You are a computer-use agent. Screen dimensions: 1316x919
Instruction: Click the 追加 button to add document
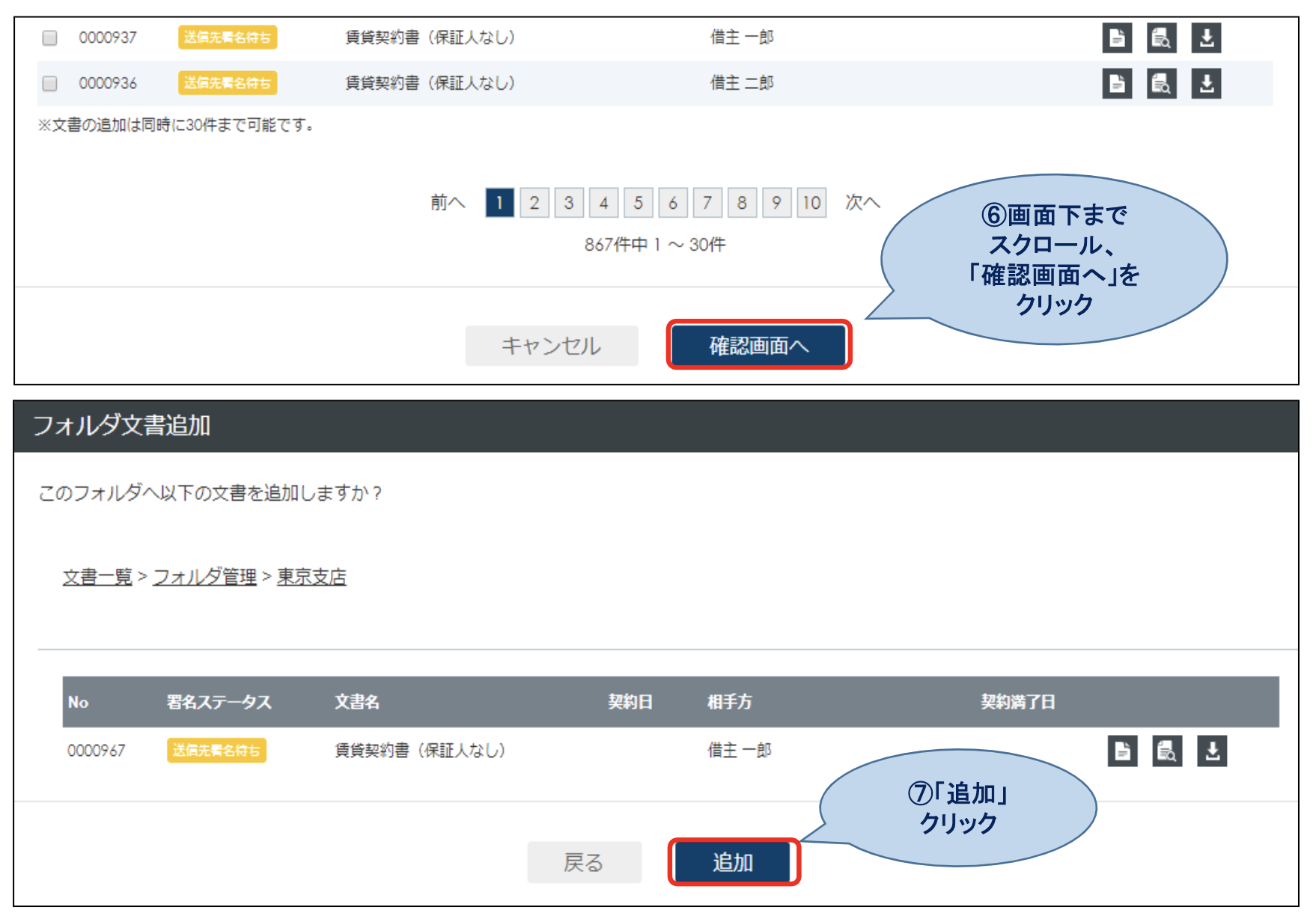[x=734, y=861]
